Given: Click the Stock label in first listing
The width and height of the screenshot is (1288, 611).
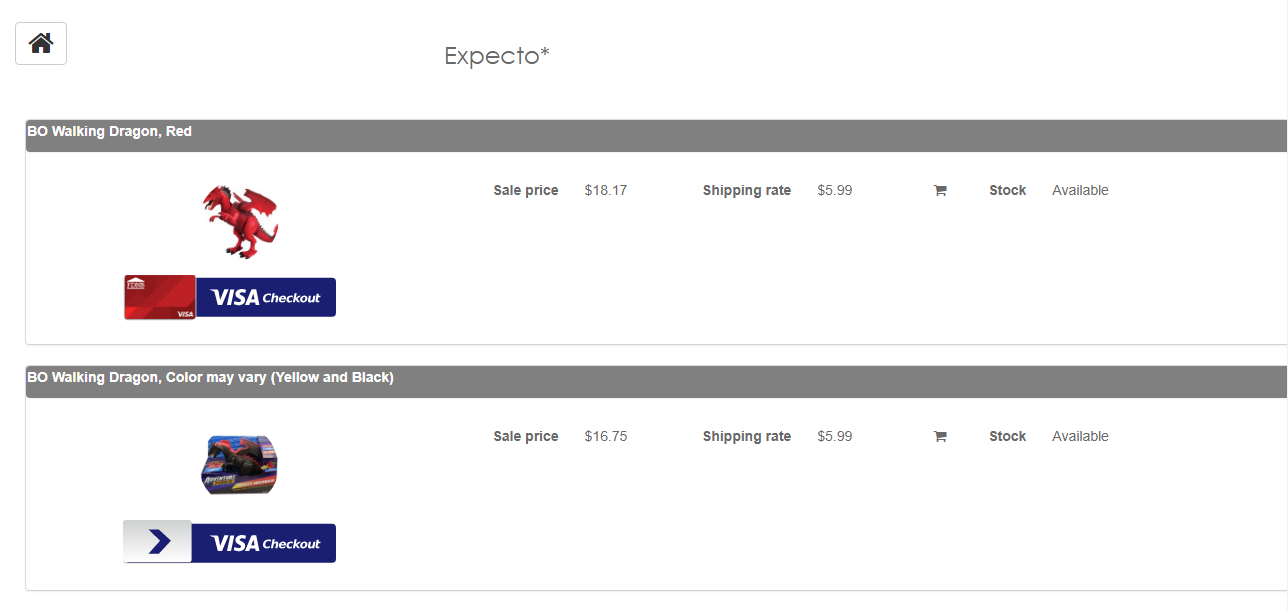Looking at the screenshot, I should [x=1008, y=190].
